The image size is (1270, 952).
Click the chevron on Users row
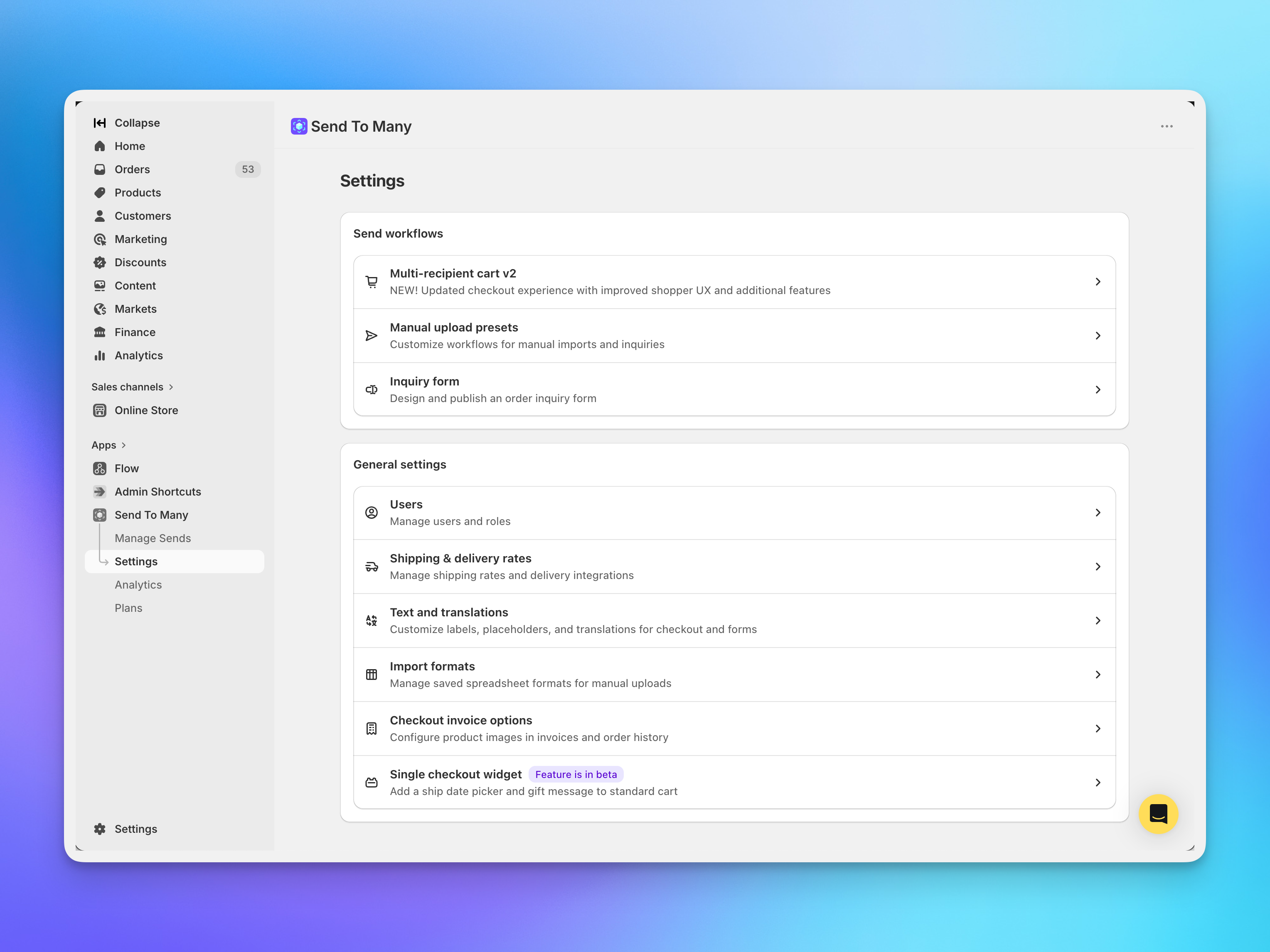coord(1097,513)
